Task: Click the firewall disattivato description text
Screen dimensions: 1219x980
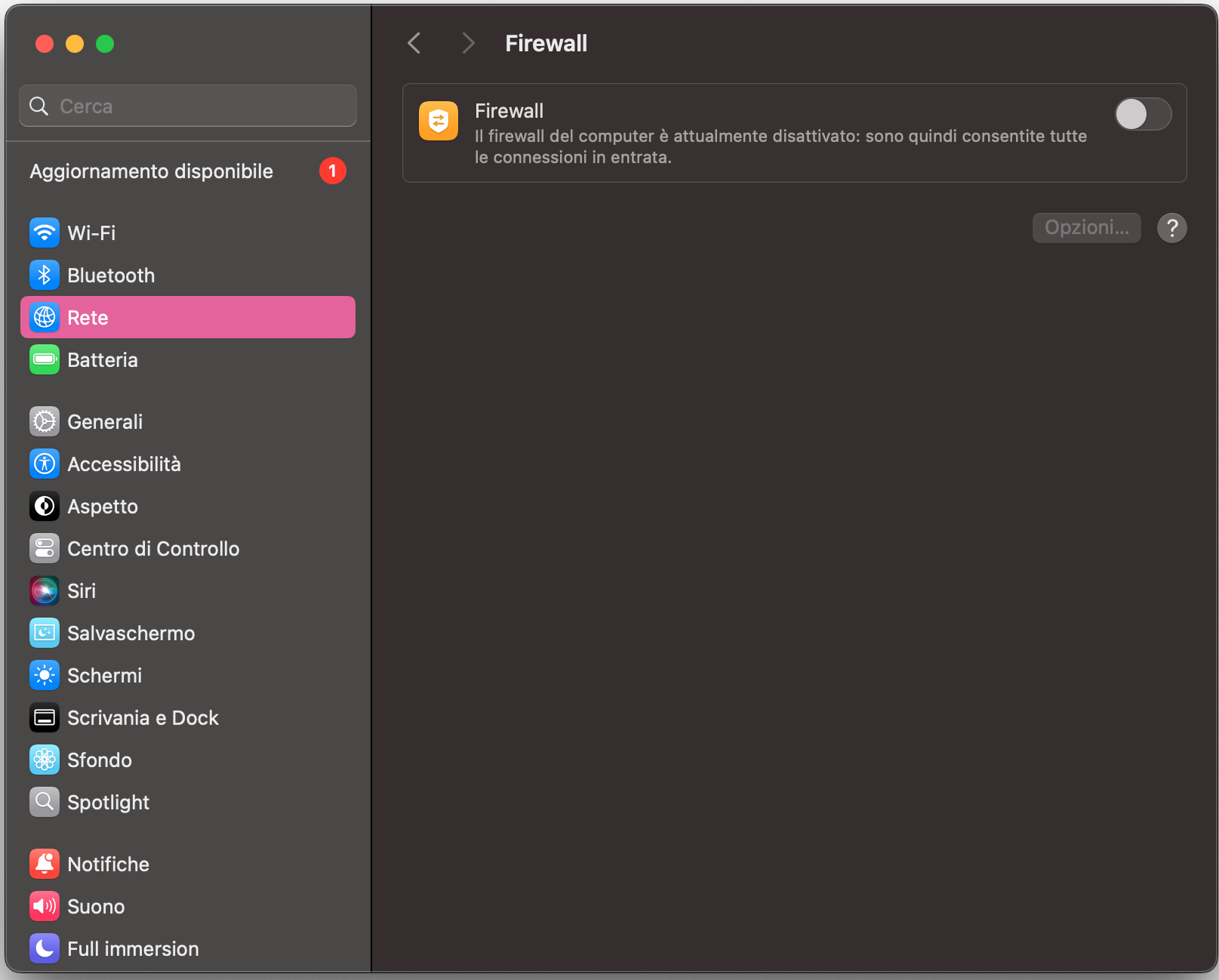Action: coord(780,146)
